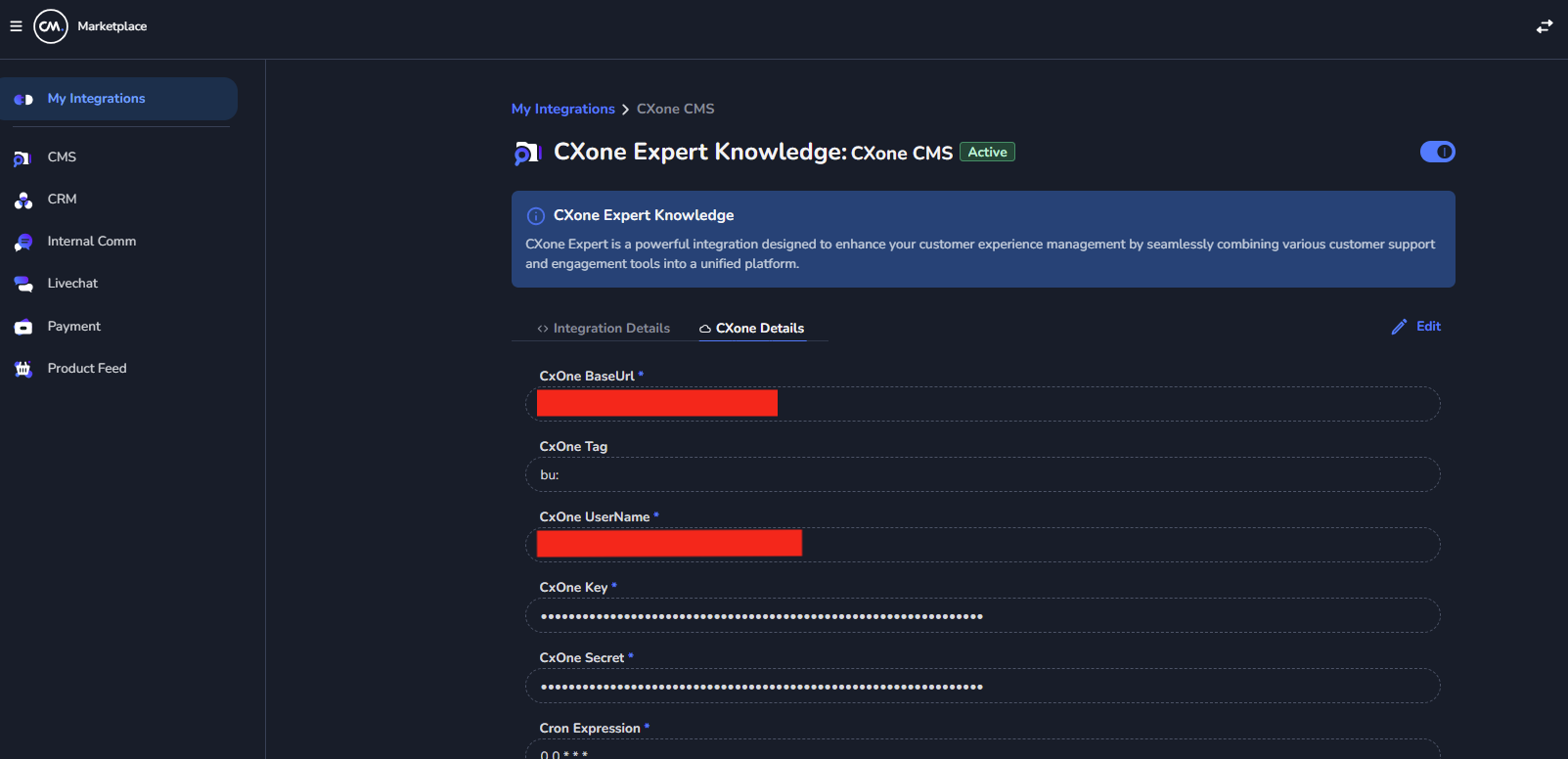Click the swap arrows icon top right
This screenshot has width=1568, height=759.
[x=1545, y=26]
